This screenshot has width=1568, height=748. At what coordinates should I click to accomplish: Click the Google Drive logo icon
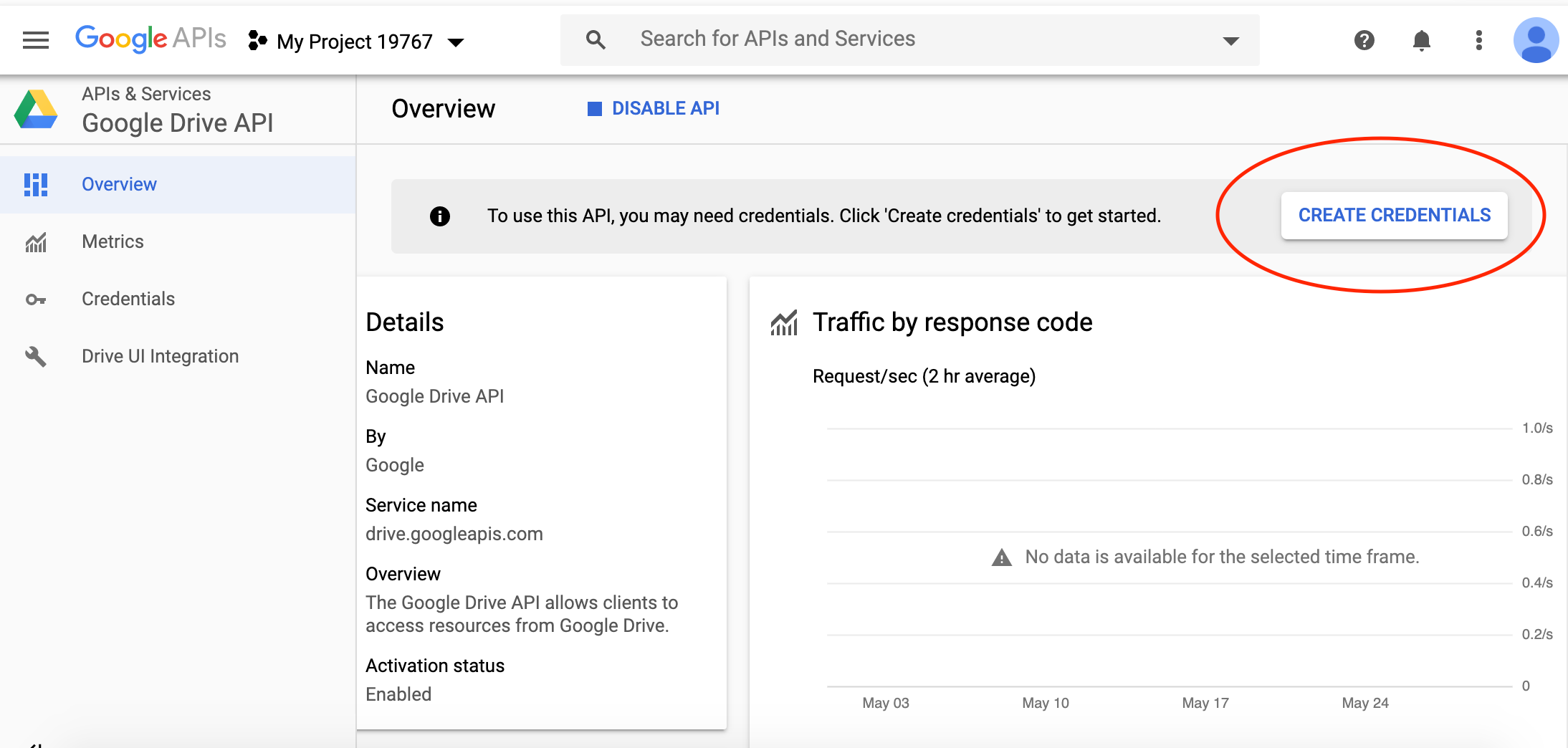37,109
